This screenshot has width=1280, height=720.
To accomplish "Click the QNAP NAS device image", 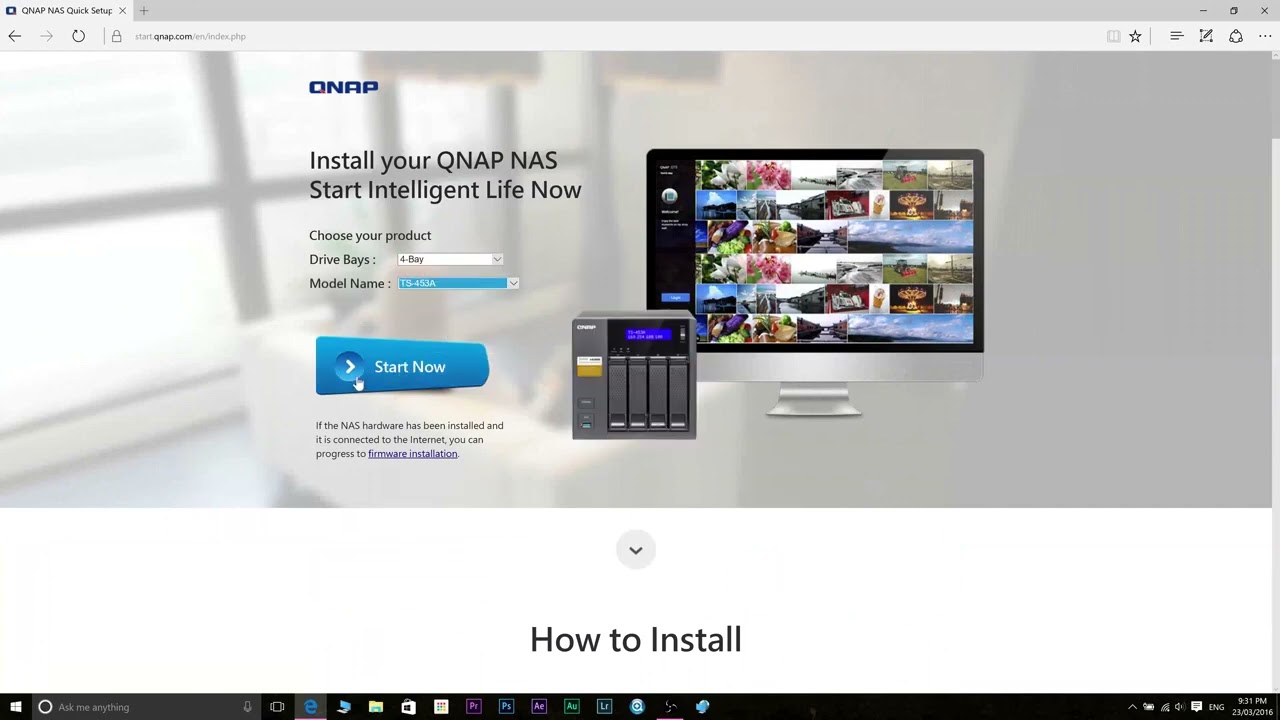I will pos(634,375).
